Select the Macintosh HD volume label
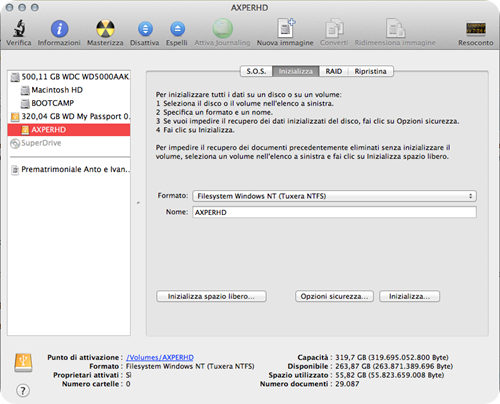This screenshot has width=500, height=404. [57, 90]
